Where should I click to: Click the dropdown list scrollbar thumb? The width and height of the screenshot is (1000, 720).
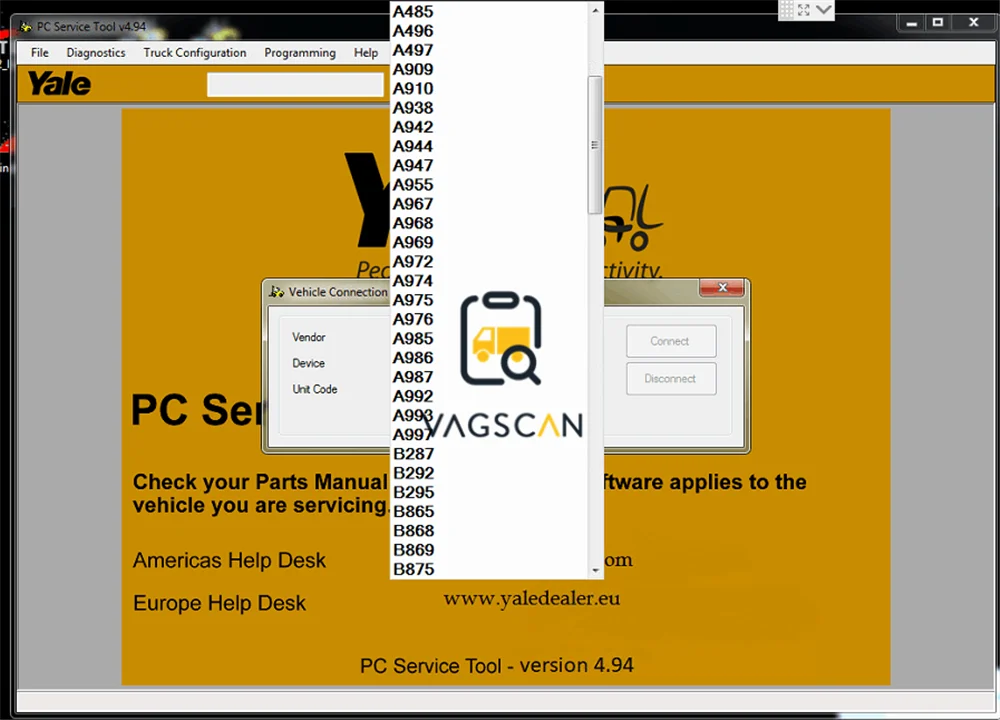pos(595,145)
